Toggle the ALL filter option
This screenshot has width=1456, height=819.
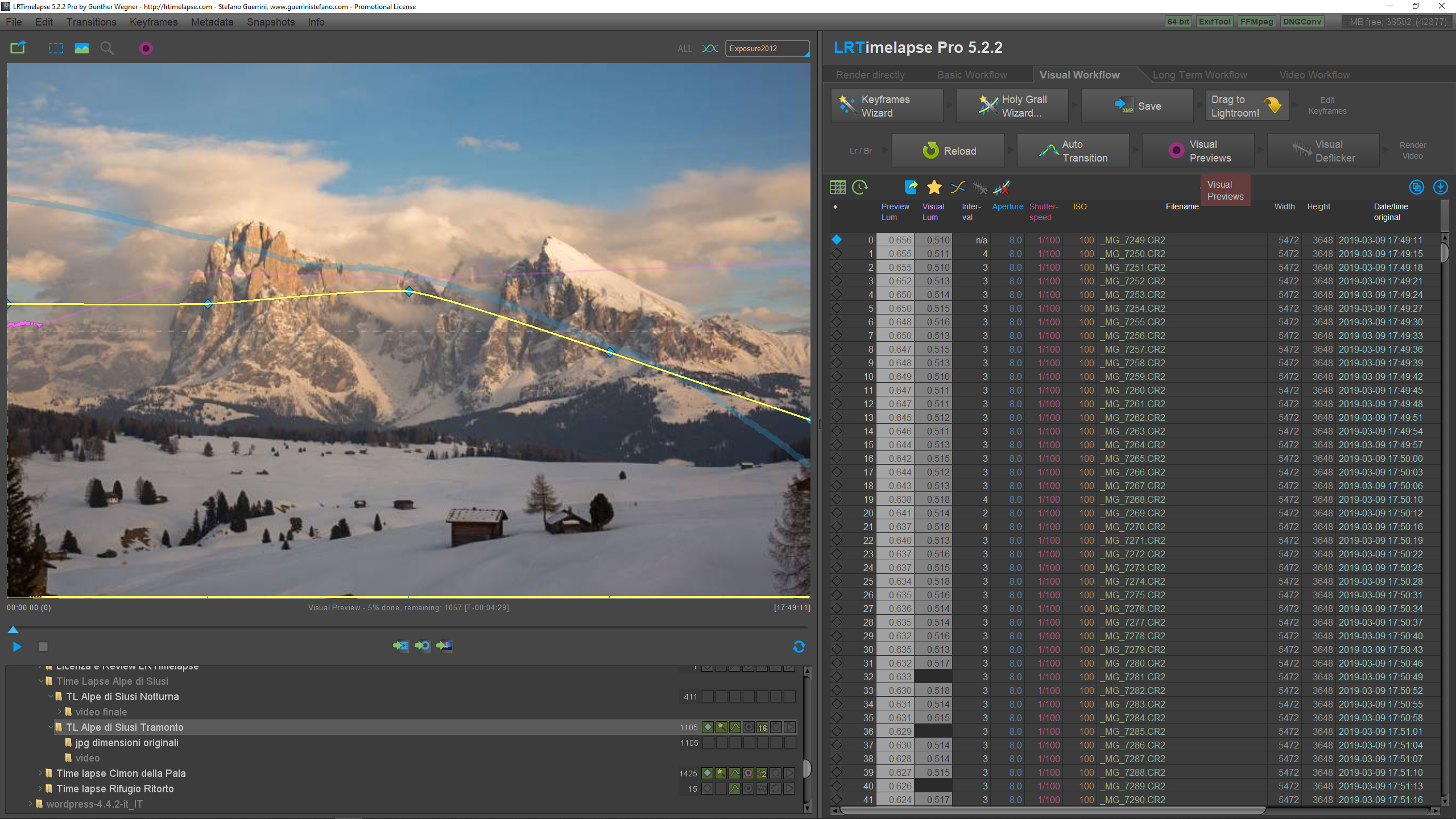click(x=684, y=48)
